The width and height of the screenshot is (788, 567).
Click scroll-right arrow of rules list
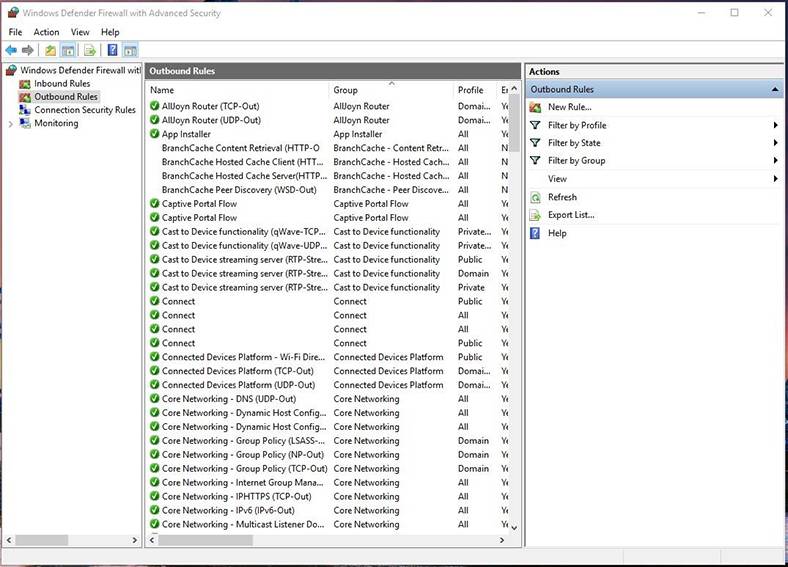pos(502,540)
